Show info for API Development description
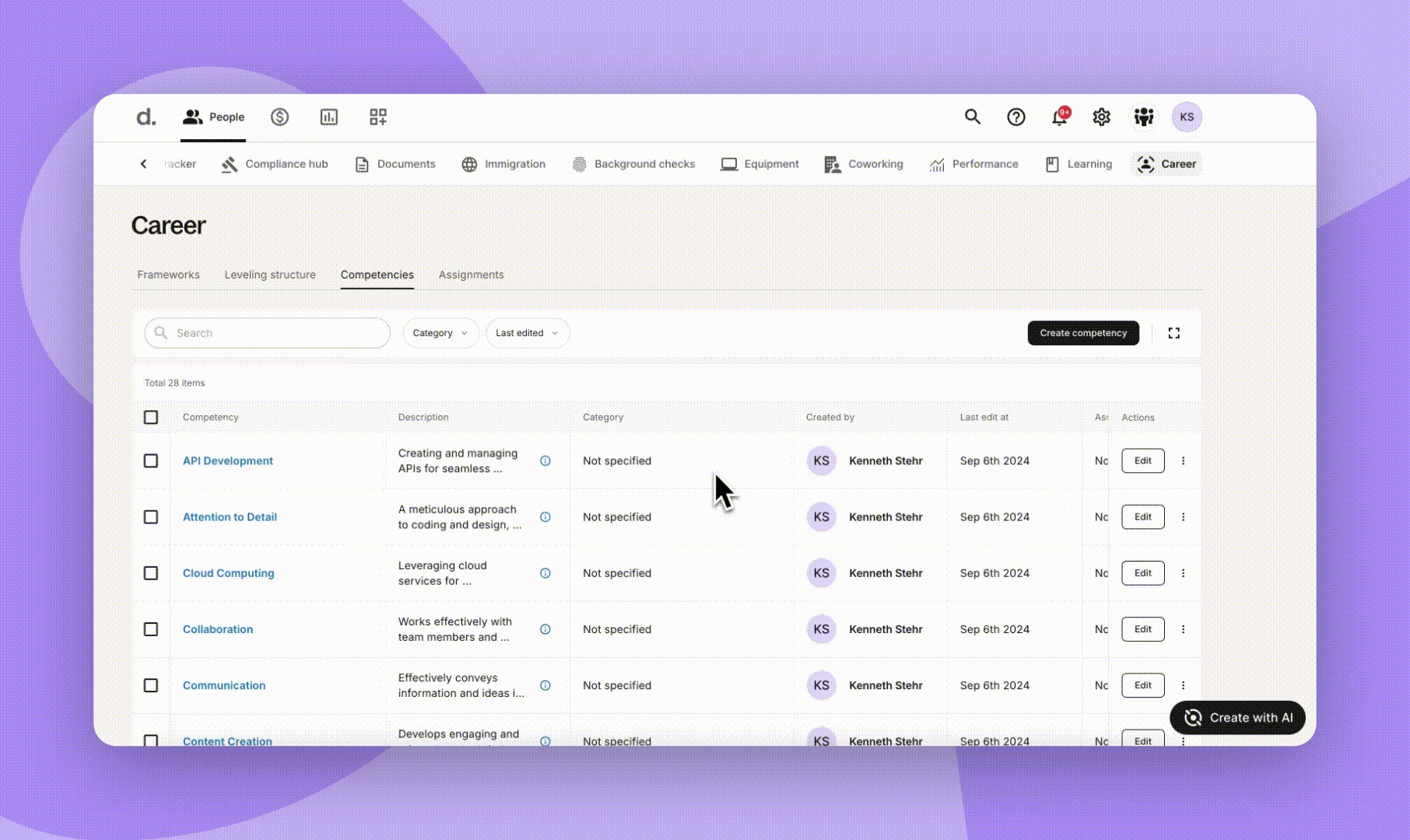The height and width of the screenshot is (840, 1410). (x=545, y=460)
